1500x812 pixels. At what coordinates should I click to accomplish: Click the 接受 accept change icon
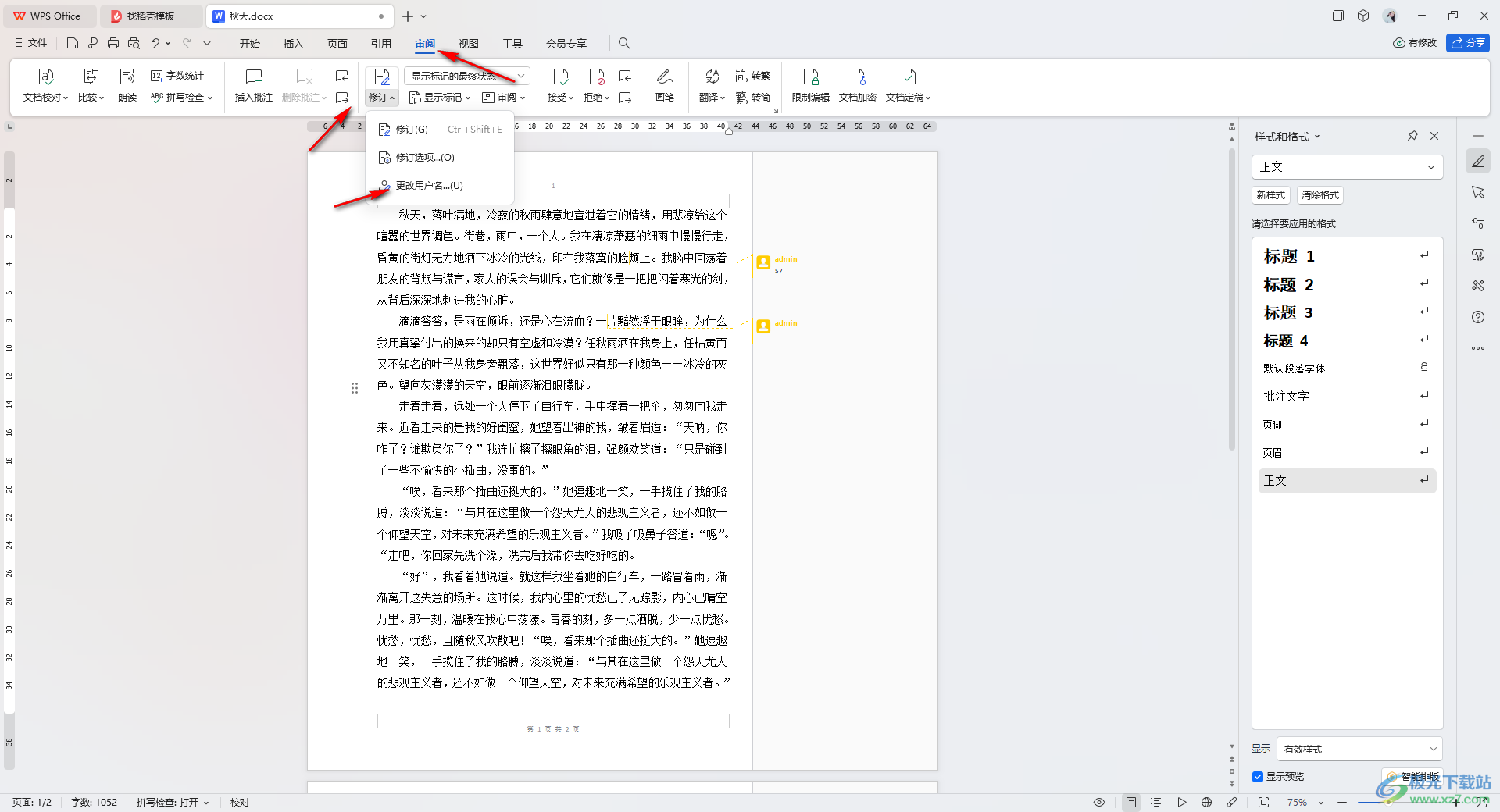tap(560, 77)
